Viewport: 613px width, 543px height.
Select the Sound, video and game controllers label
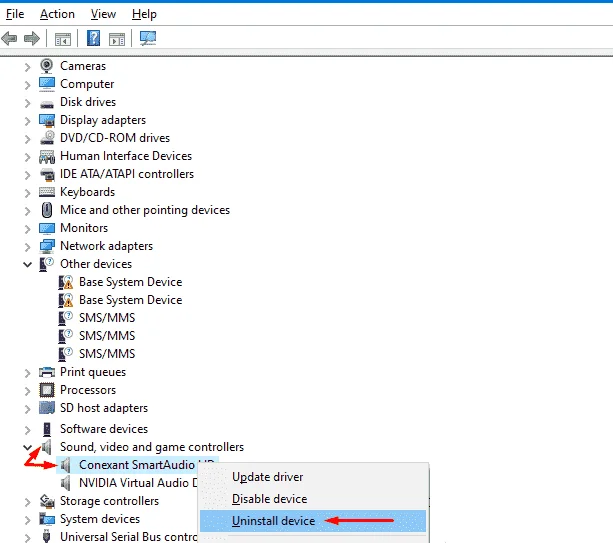click(152, 447)
